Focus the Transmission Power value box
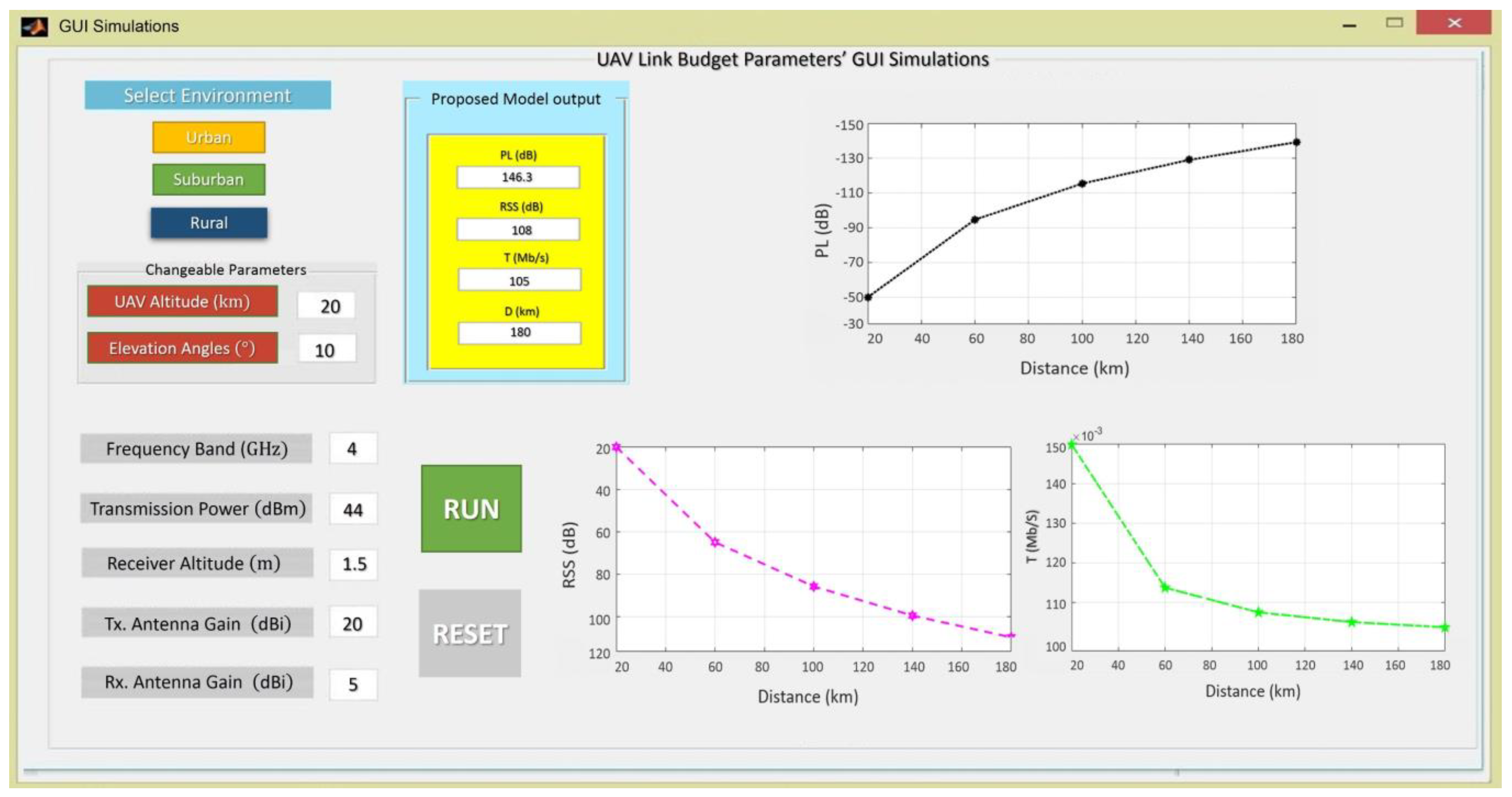The image size is (1512, 797). coord(353,509)
